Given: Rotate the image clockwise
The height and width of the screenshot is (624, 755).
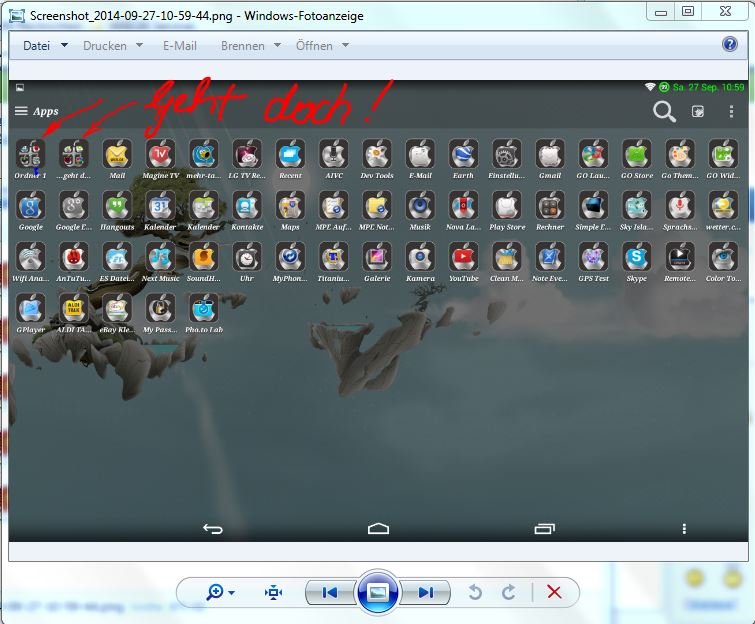Looking at the screenshot, I should click(508, 592).
